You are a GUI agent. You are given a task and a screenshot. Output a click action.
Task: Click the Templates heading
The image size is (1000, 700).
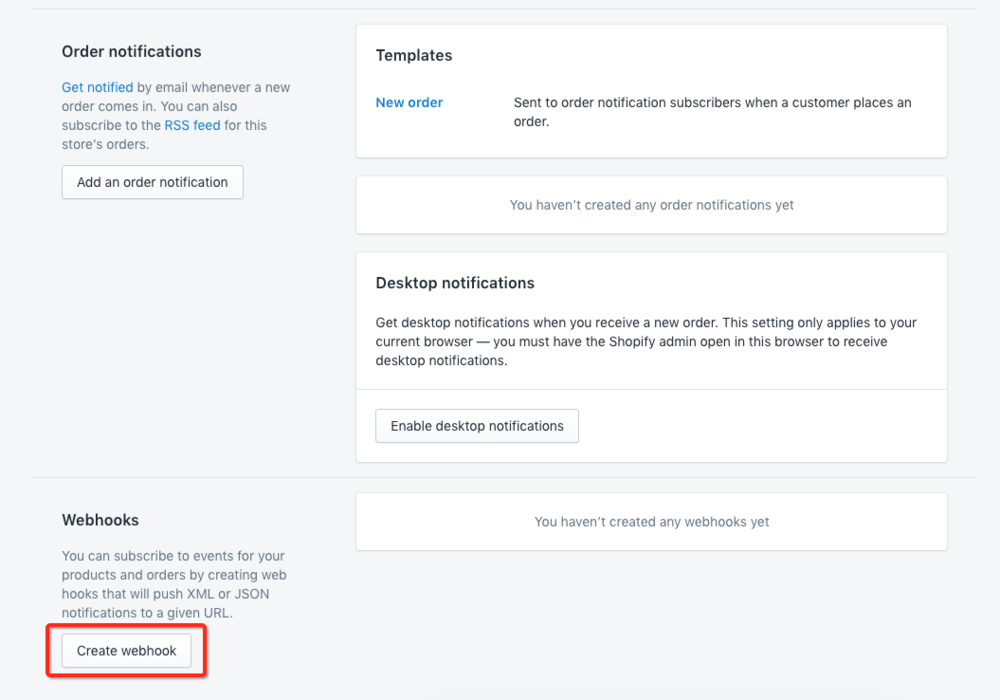click(414, 55)
